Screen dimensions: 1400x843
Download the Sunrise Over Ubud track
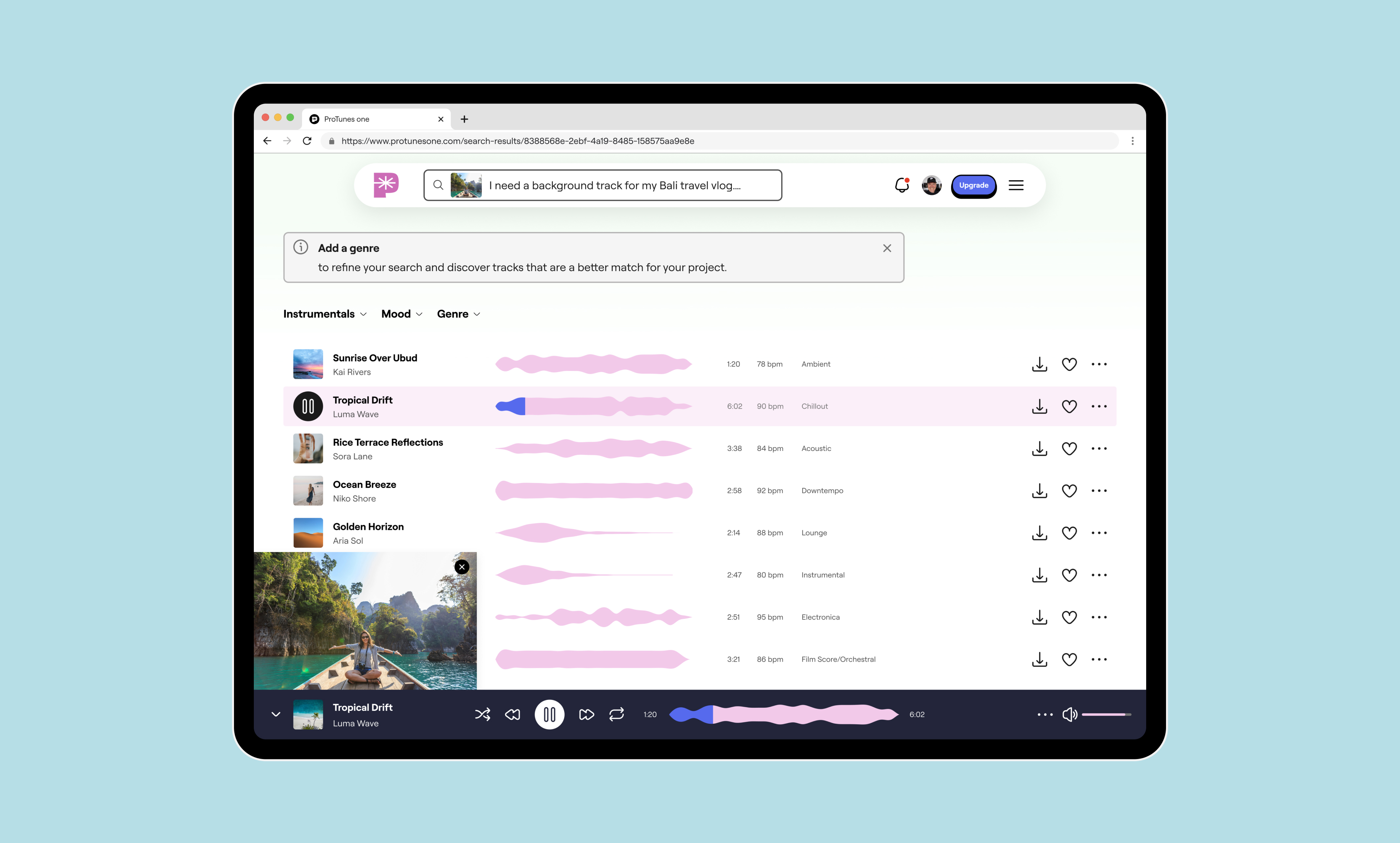click(1039, 364)
